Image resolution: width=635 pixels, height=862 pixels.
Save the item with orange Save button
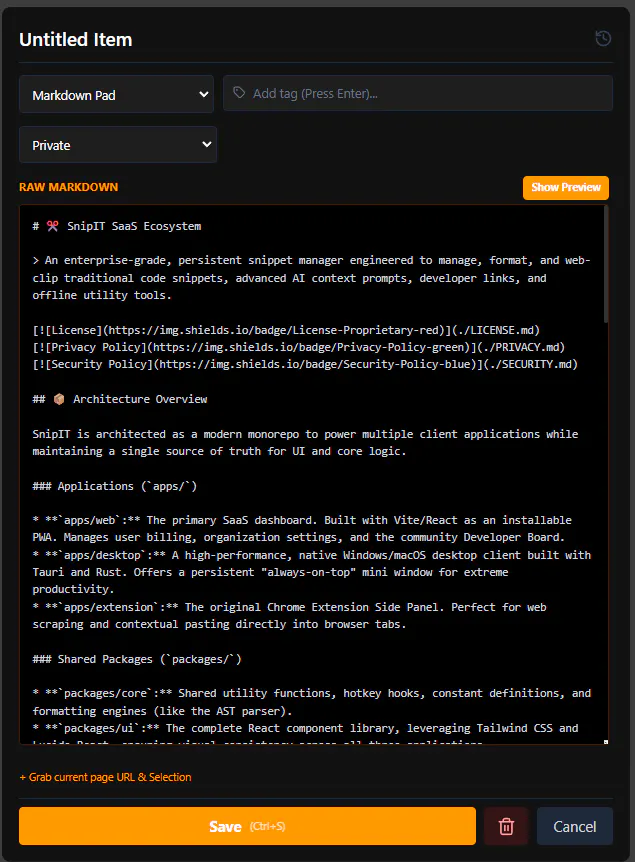(247, 826)
